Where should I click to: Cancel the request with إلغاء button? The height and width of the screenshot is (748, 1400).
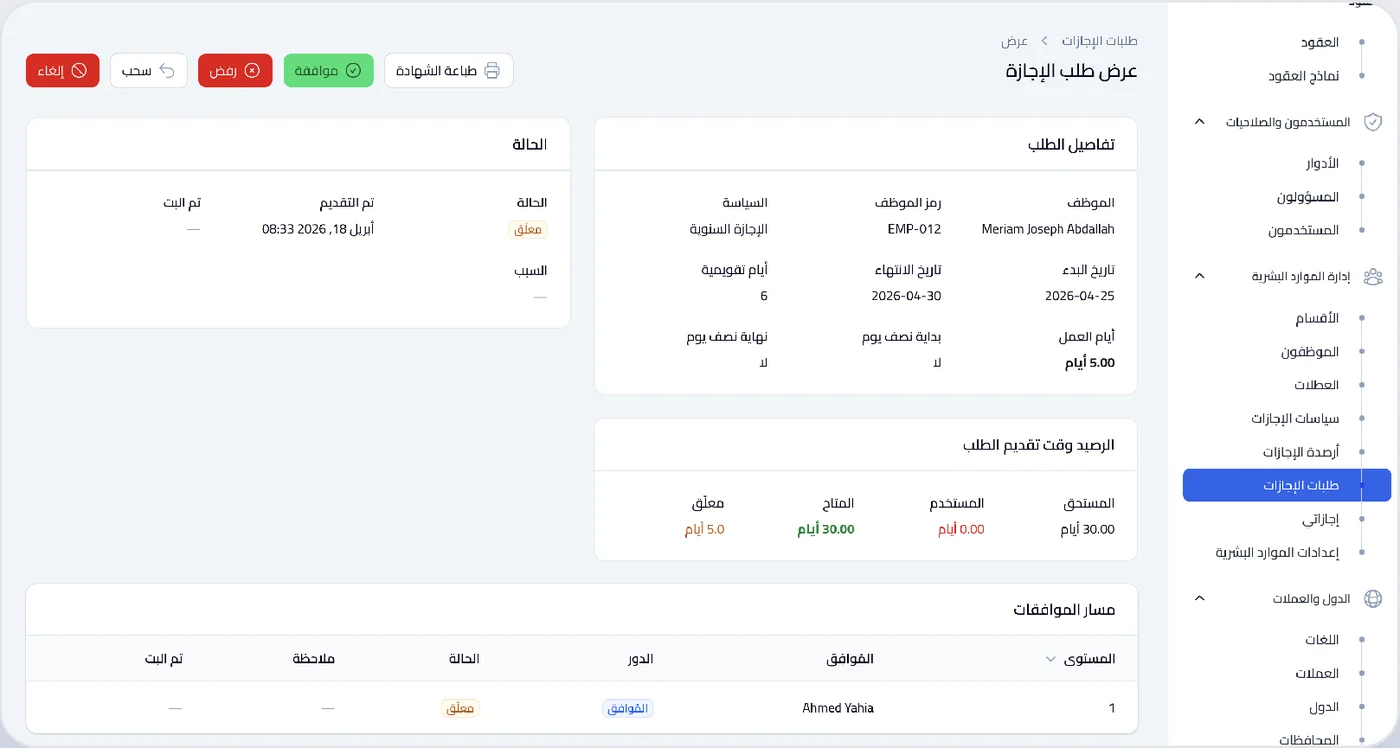click(63, 71)
